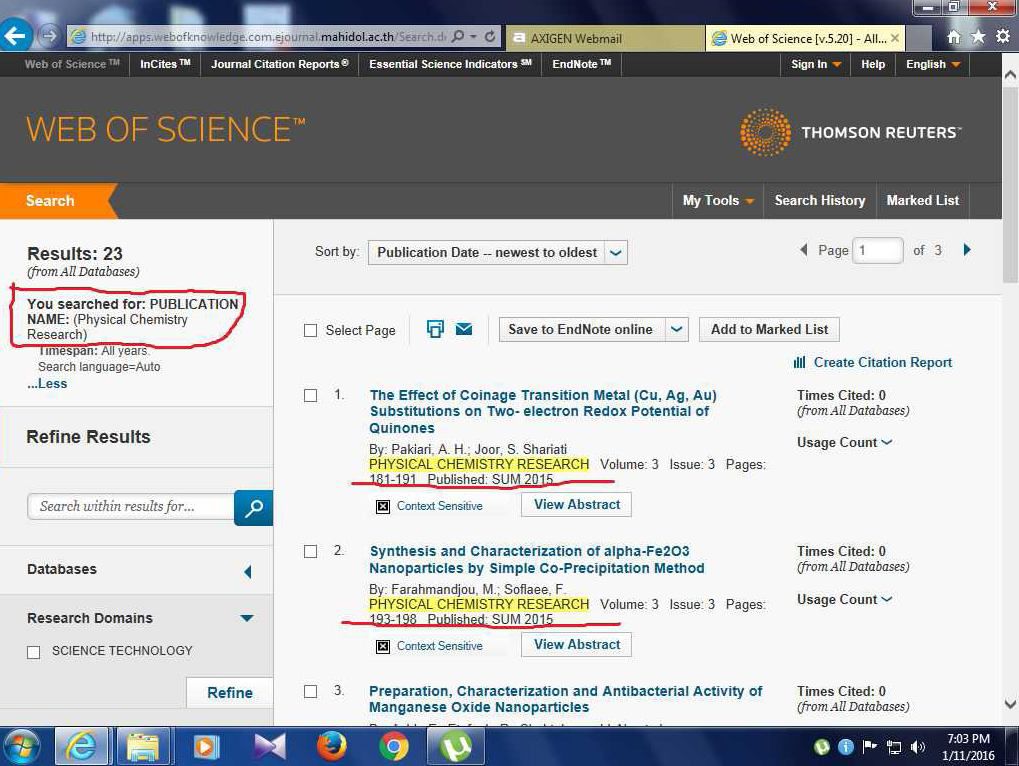Click the print results icon

[x=435, y=329]
